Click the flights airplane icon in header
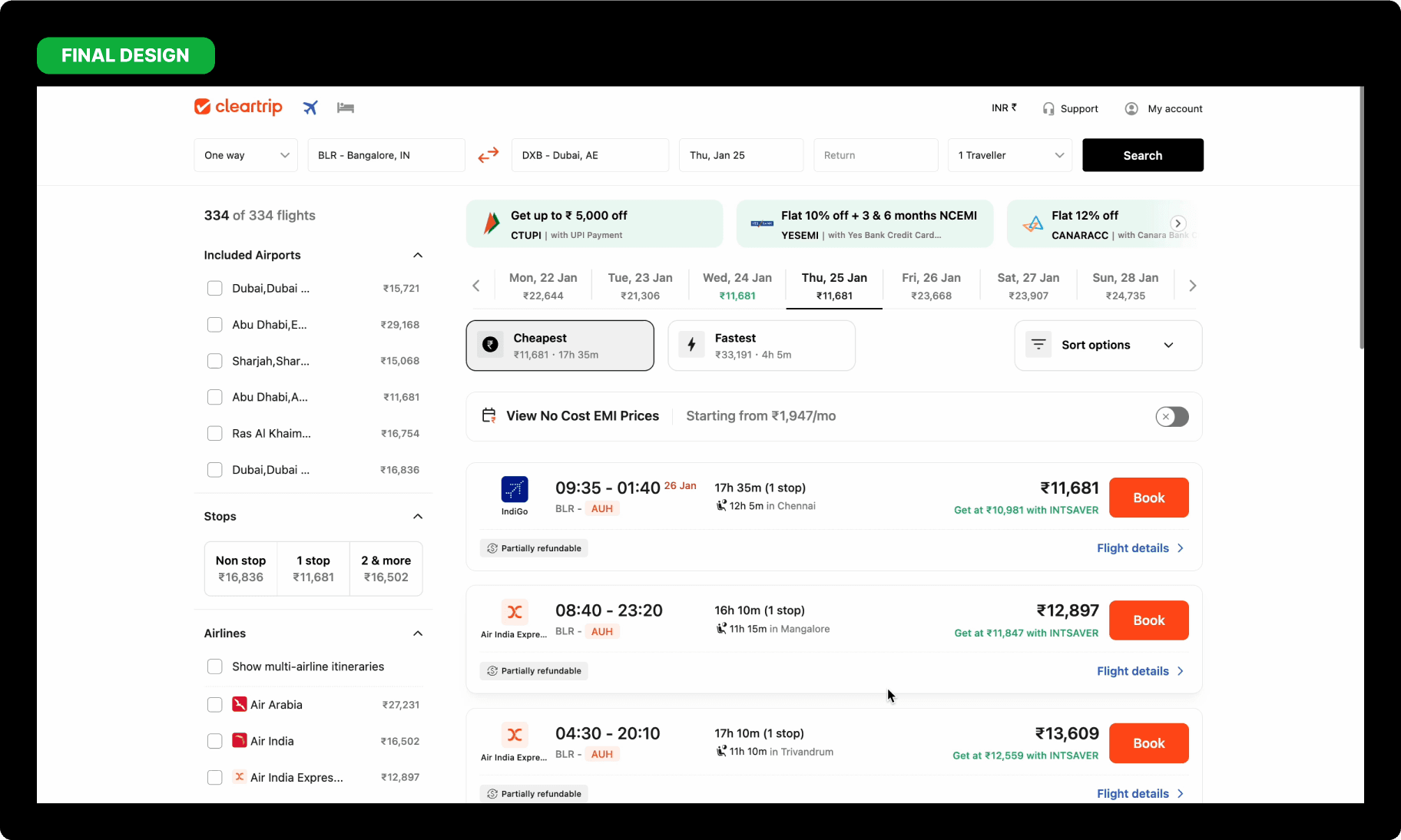This screenshot has height=840, width=1401. coord(310,107)
